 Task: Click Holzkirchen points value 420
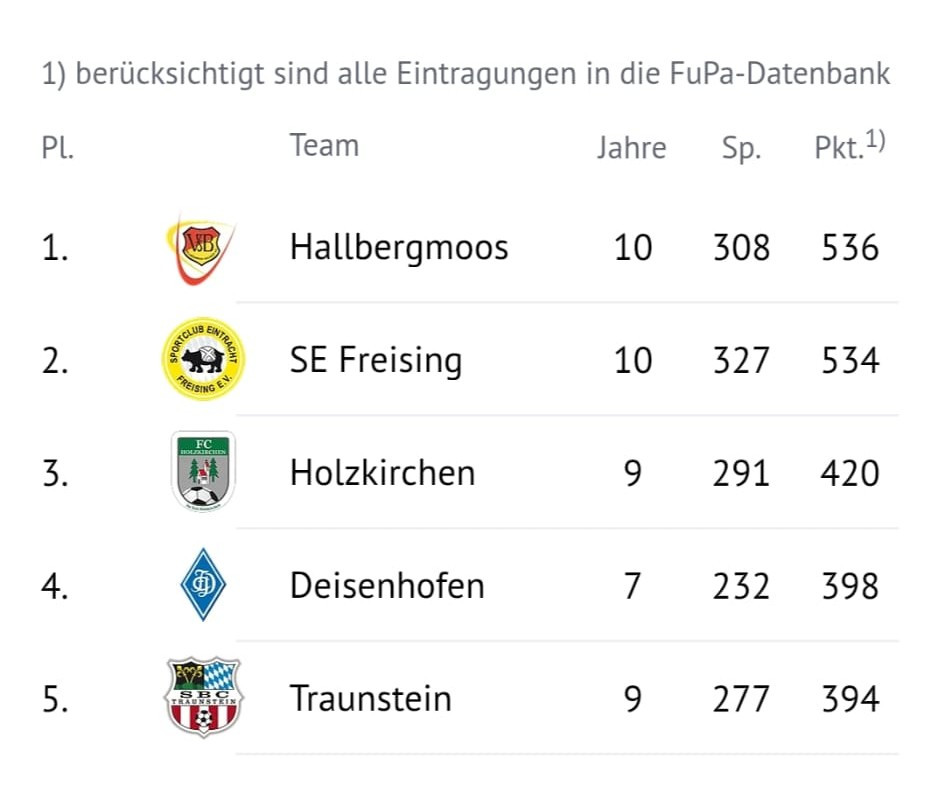pos(850,472)
